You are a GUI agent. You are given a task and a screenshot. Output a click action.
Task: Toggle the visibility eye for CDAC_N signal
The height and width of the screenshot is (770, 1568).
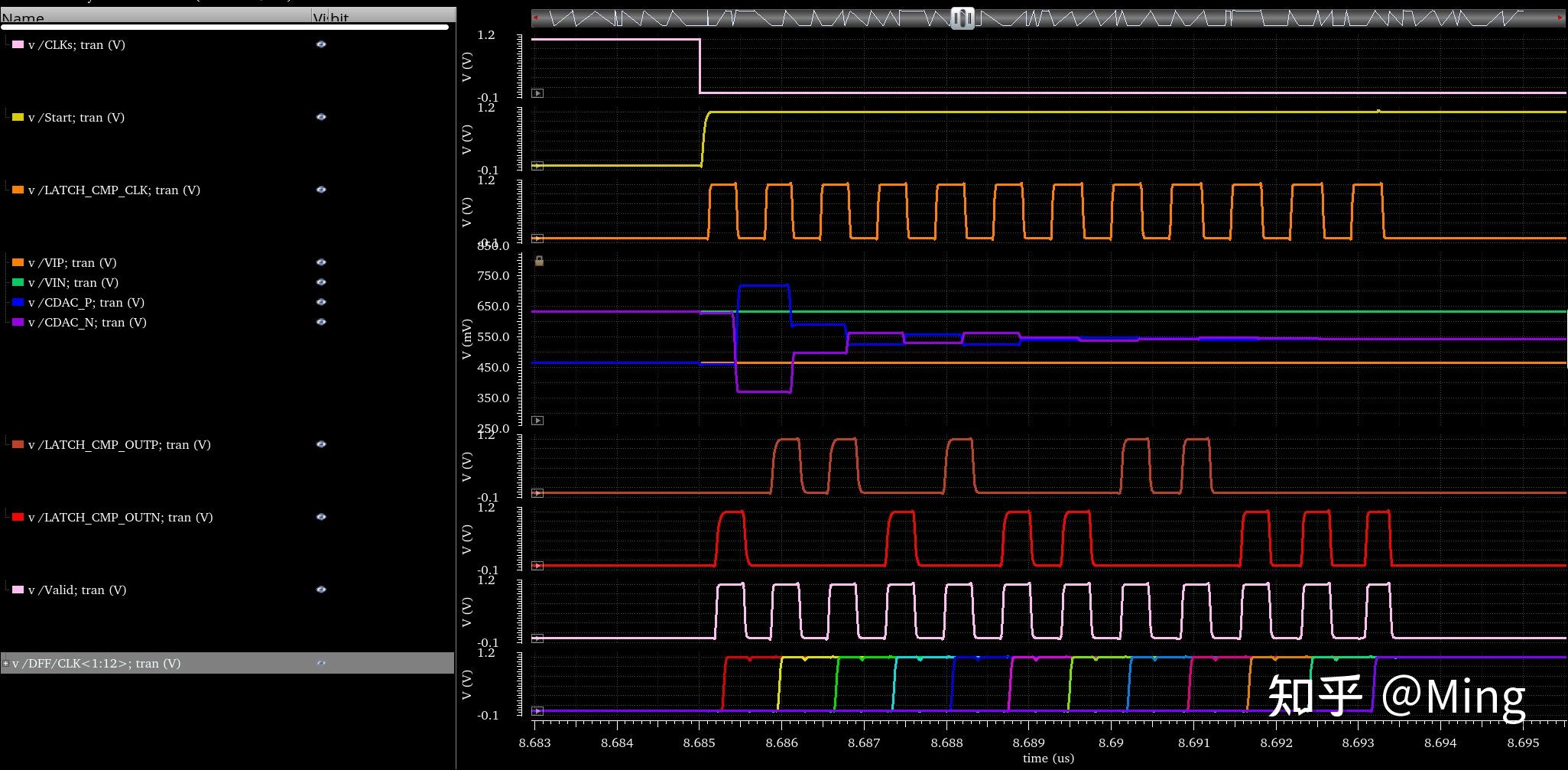tap(321, 322)
